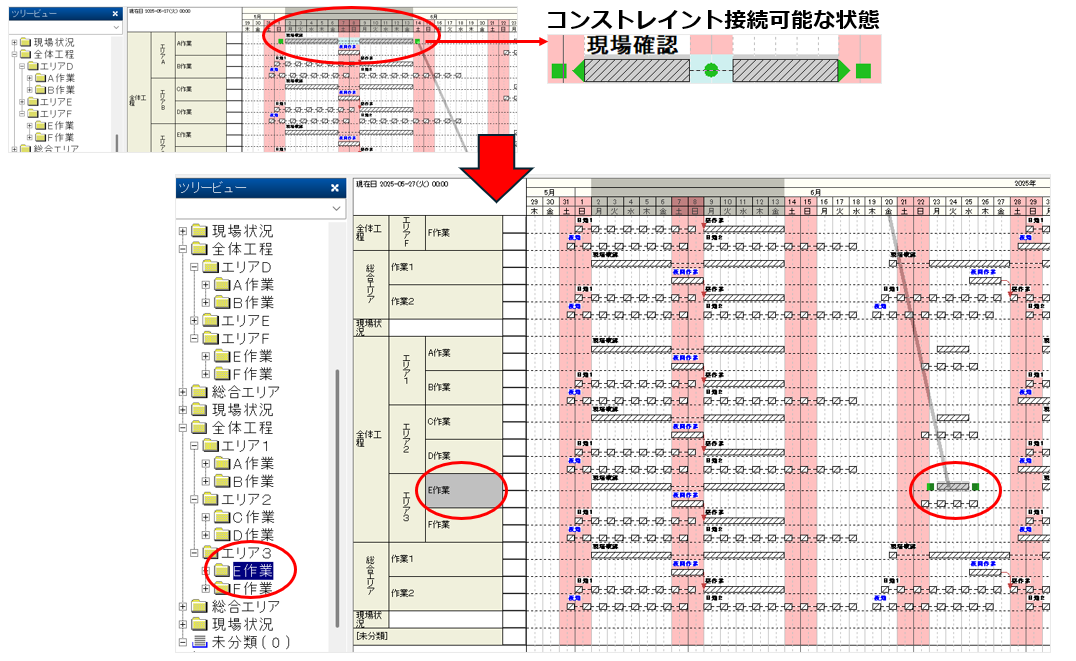The width and height of the screenshot is (1076, 661).
Task: Click left green square handle of enlarged 現場確認 bar
Action: (x=559, y=71)
